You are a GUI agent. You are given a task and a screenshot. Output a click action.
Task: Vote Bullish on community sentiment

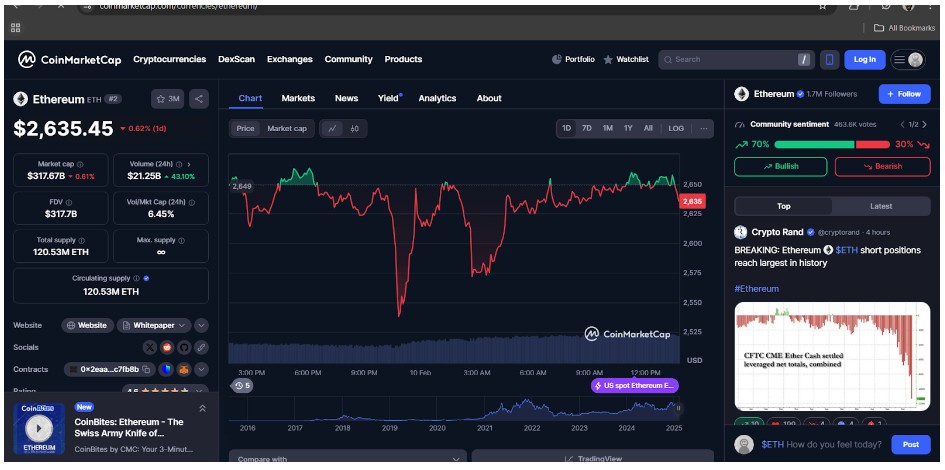[x=780, y=166]
